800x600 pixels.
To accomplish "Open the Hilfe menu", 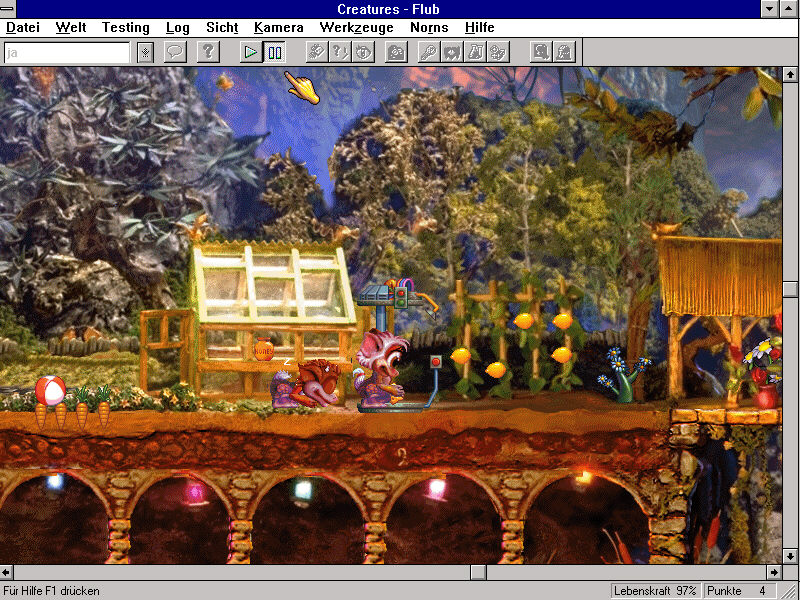I will point(480,28).
